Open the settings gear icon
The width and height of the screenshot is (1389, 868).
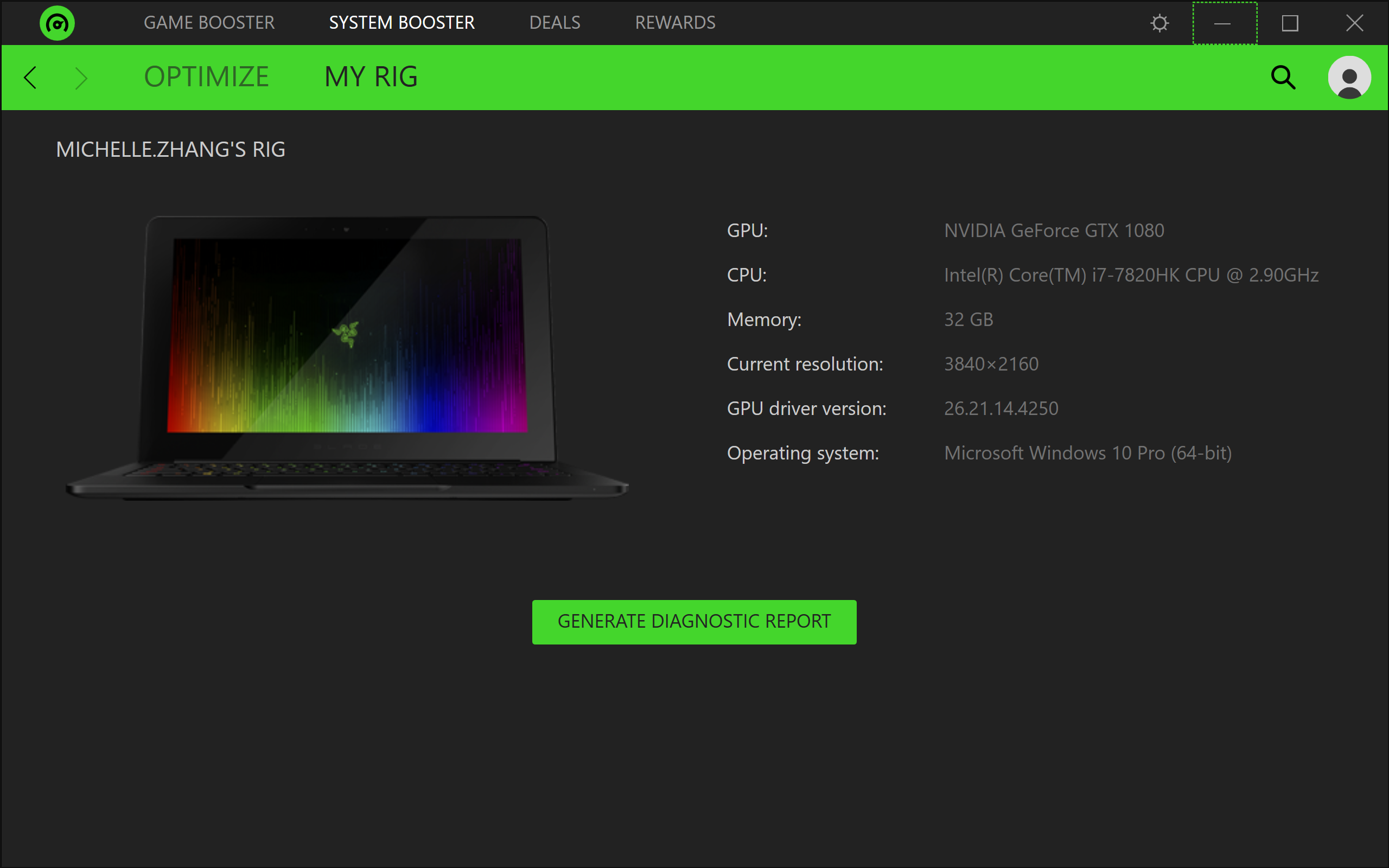(1159, 23)
